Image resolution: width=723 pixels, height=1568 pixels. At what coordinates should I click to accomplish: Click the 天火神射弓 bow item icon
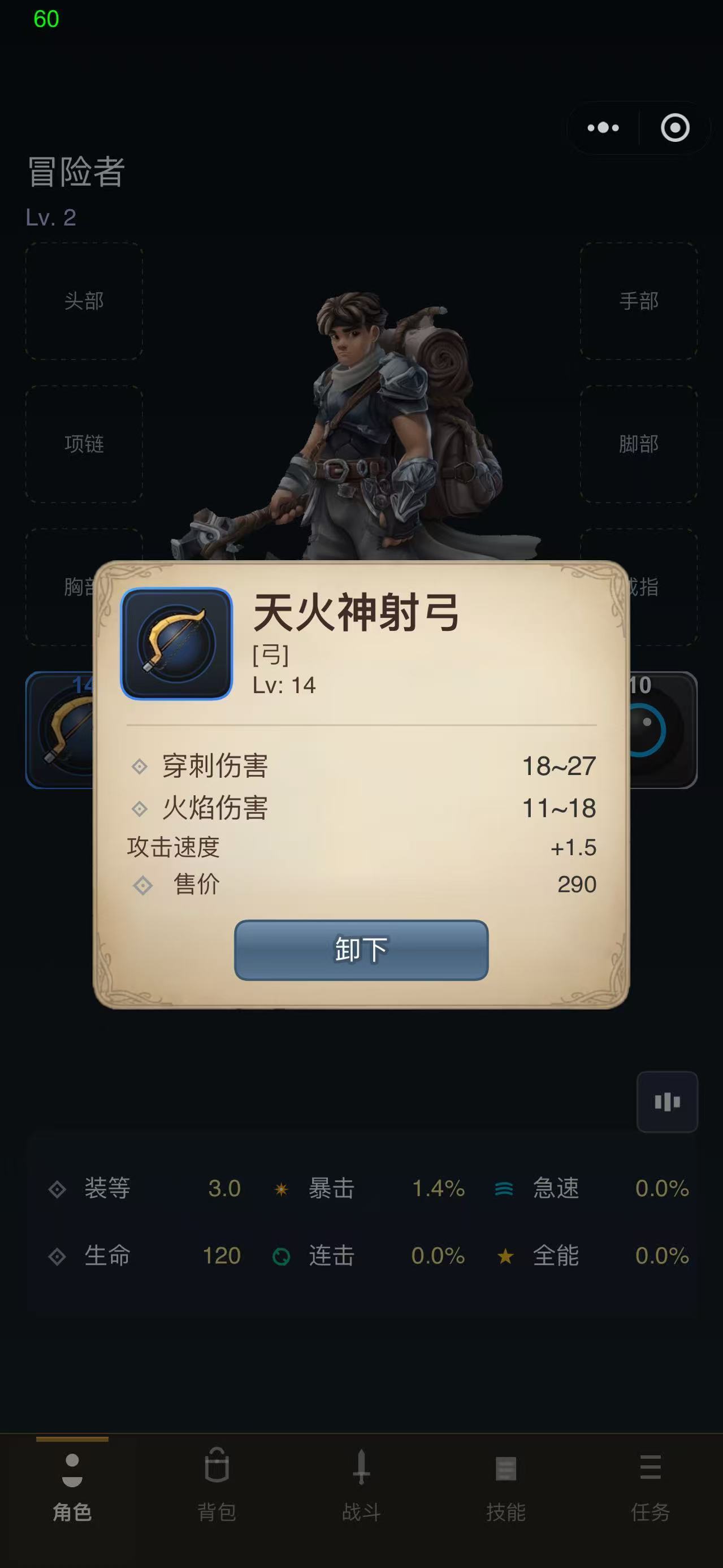(x=176, y=643)
